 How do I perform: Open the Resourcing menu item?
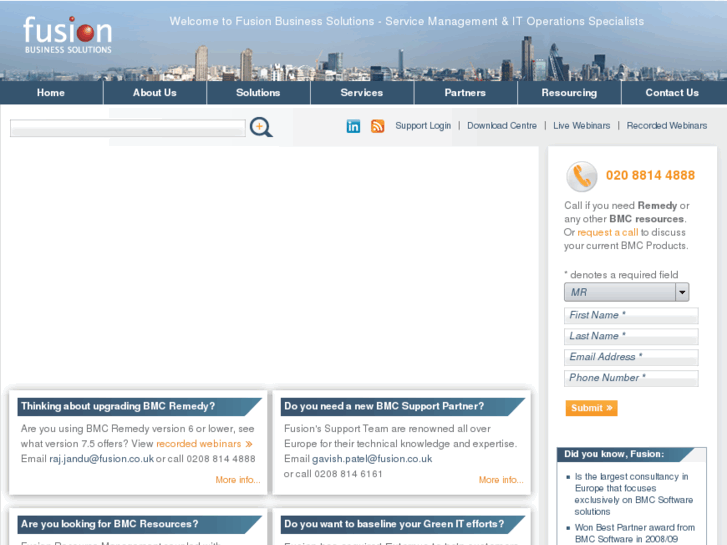(569, 93)
